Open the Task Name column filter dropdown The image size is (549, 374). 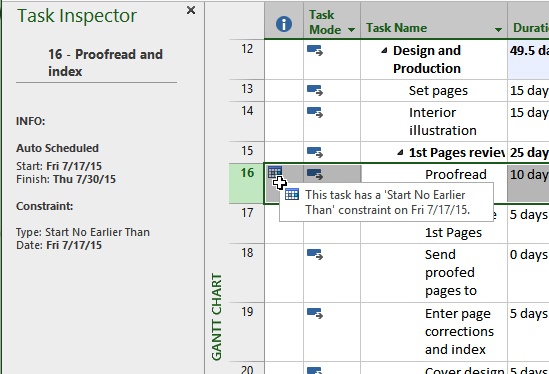point(498,30)
